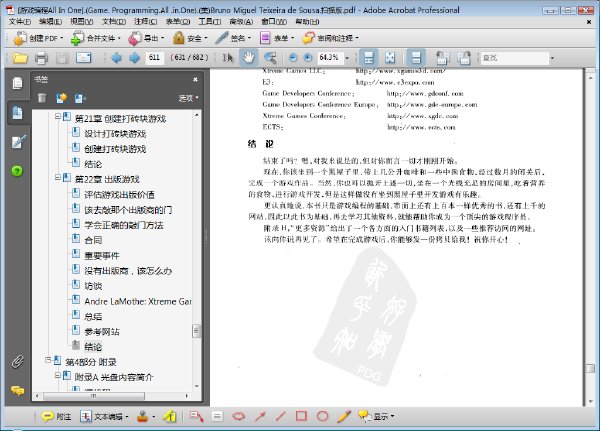
Task: Click the Create PDF icon
Action: pyautogui.click(x=20, y=38)
